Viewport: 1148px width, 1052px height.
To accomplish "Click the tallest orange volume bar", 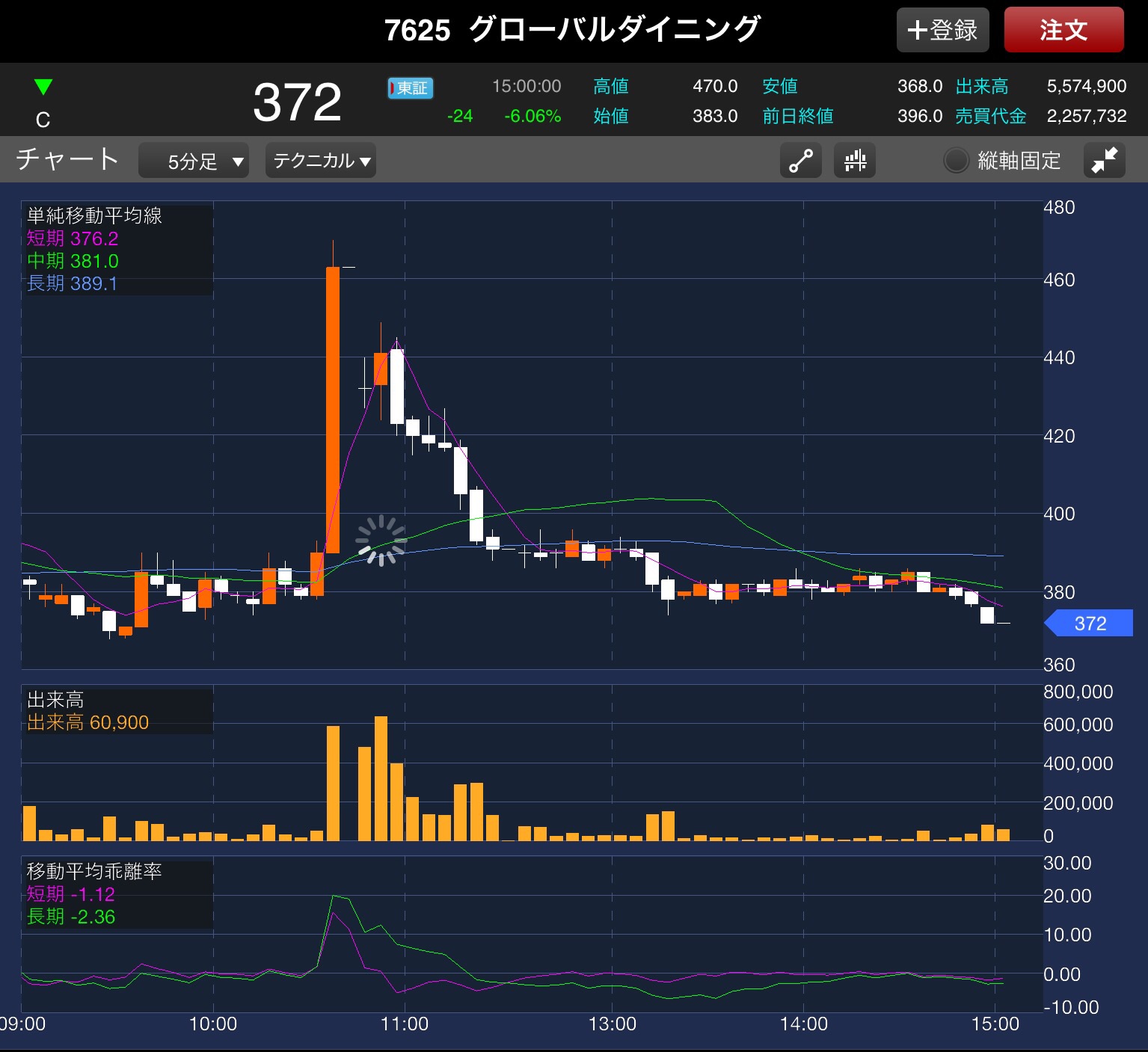I will [x=381, y=778].
